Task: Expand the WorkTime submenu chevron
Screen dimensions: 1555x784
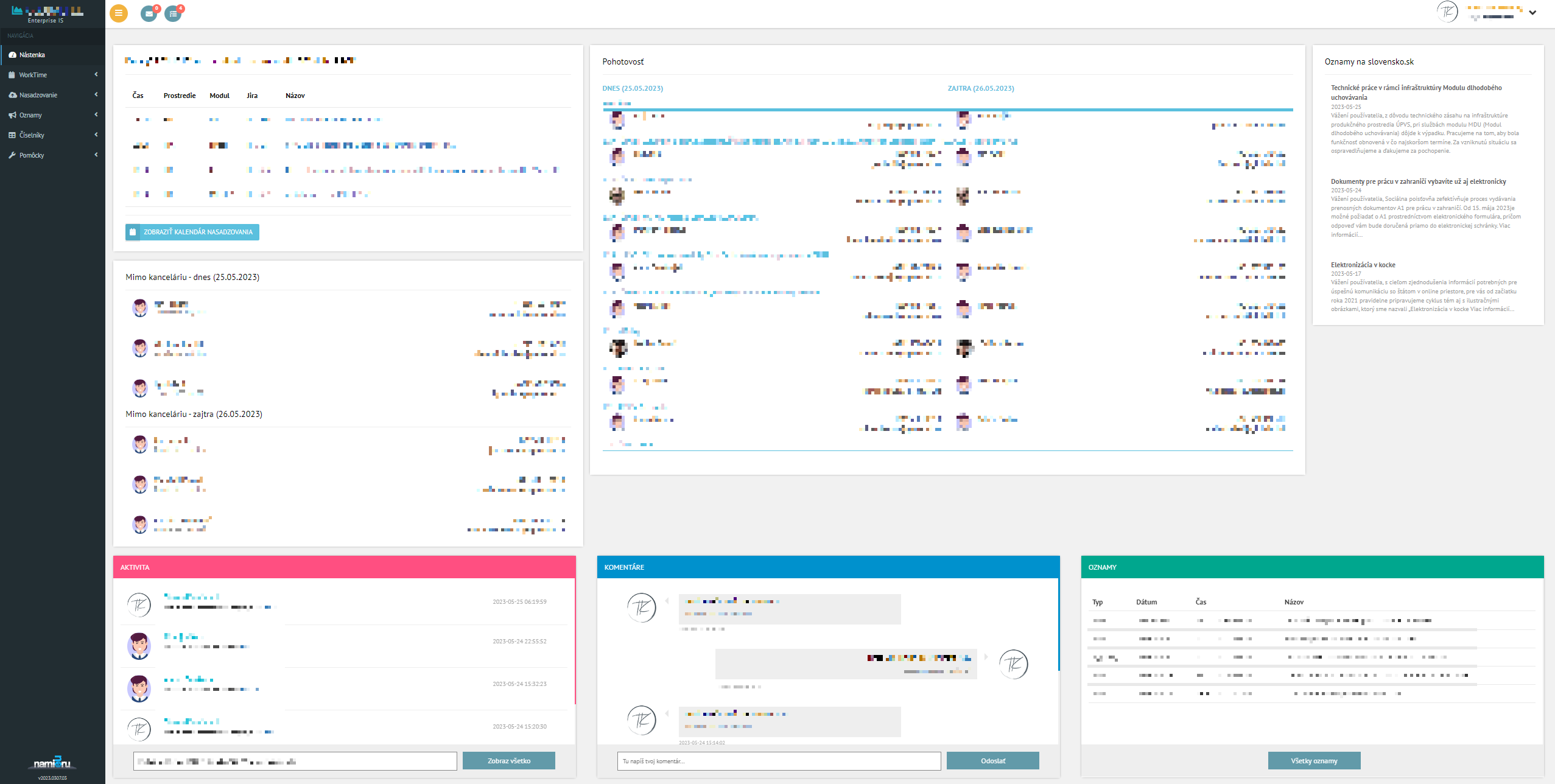Action: (x=96, y=74)
